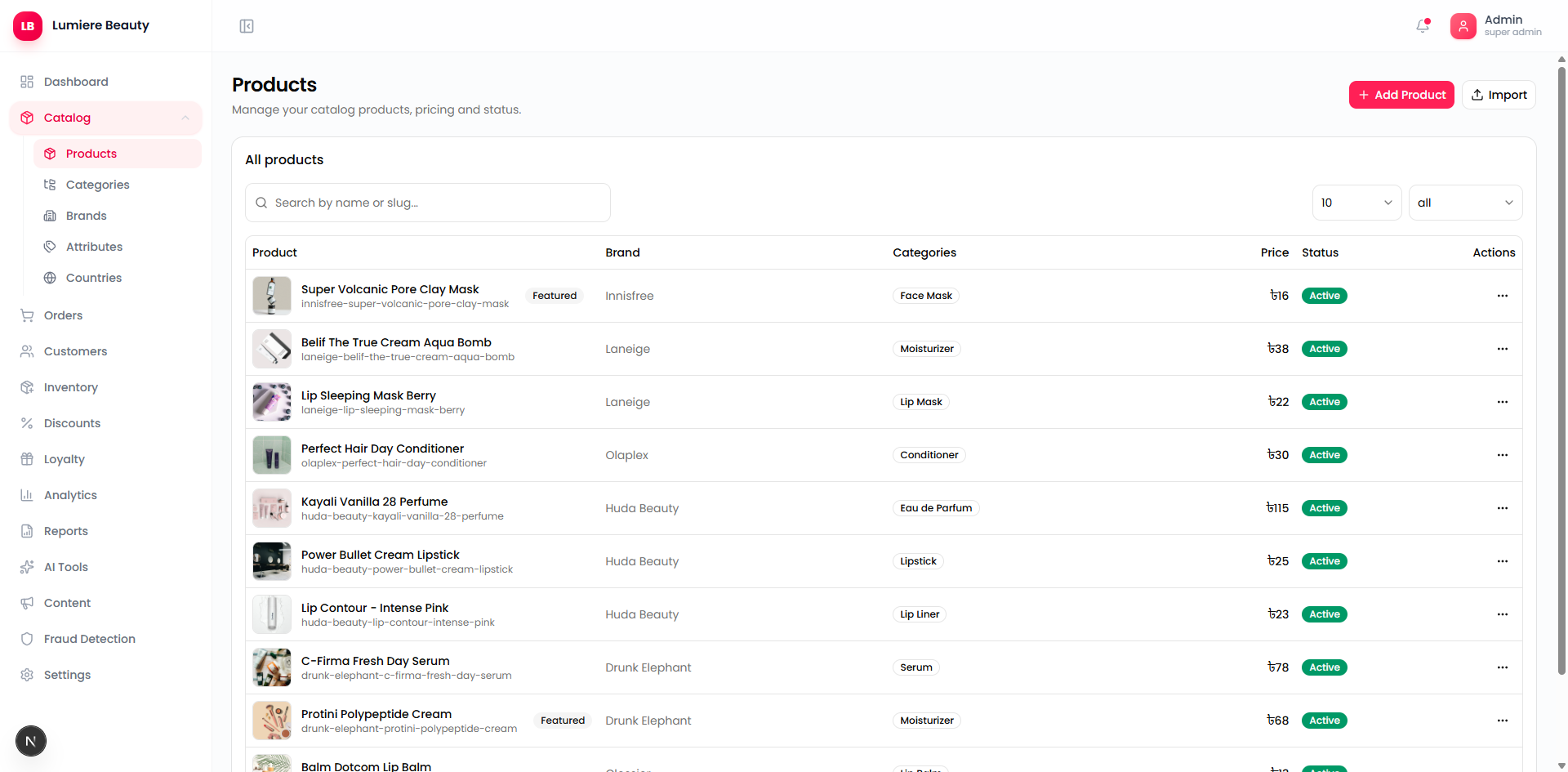Open actions menu for Lip Contour - Intense Pink

coord(1503,614)
